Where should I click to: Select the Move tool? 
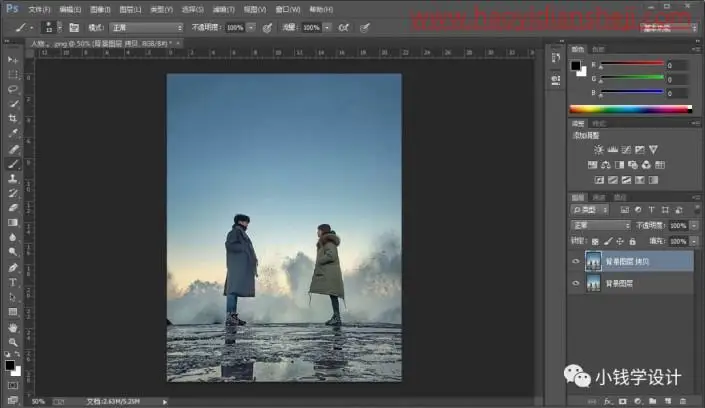(x=13, y=60)
